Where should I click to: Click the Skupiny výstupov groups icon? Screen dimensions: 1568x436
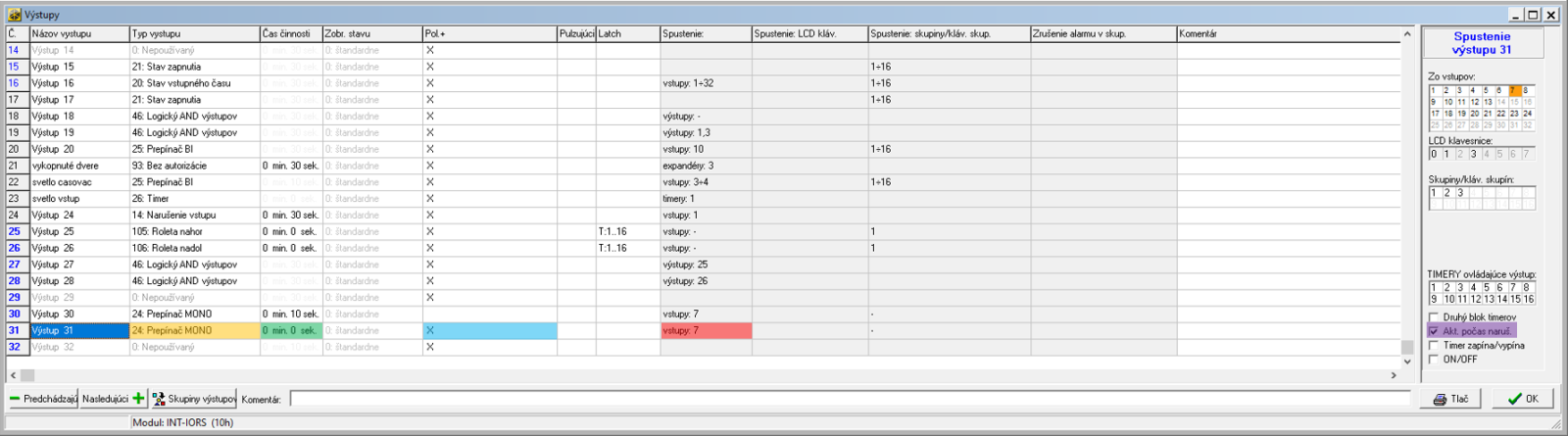tap(159, 399)
